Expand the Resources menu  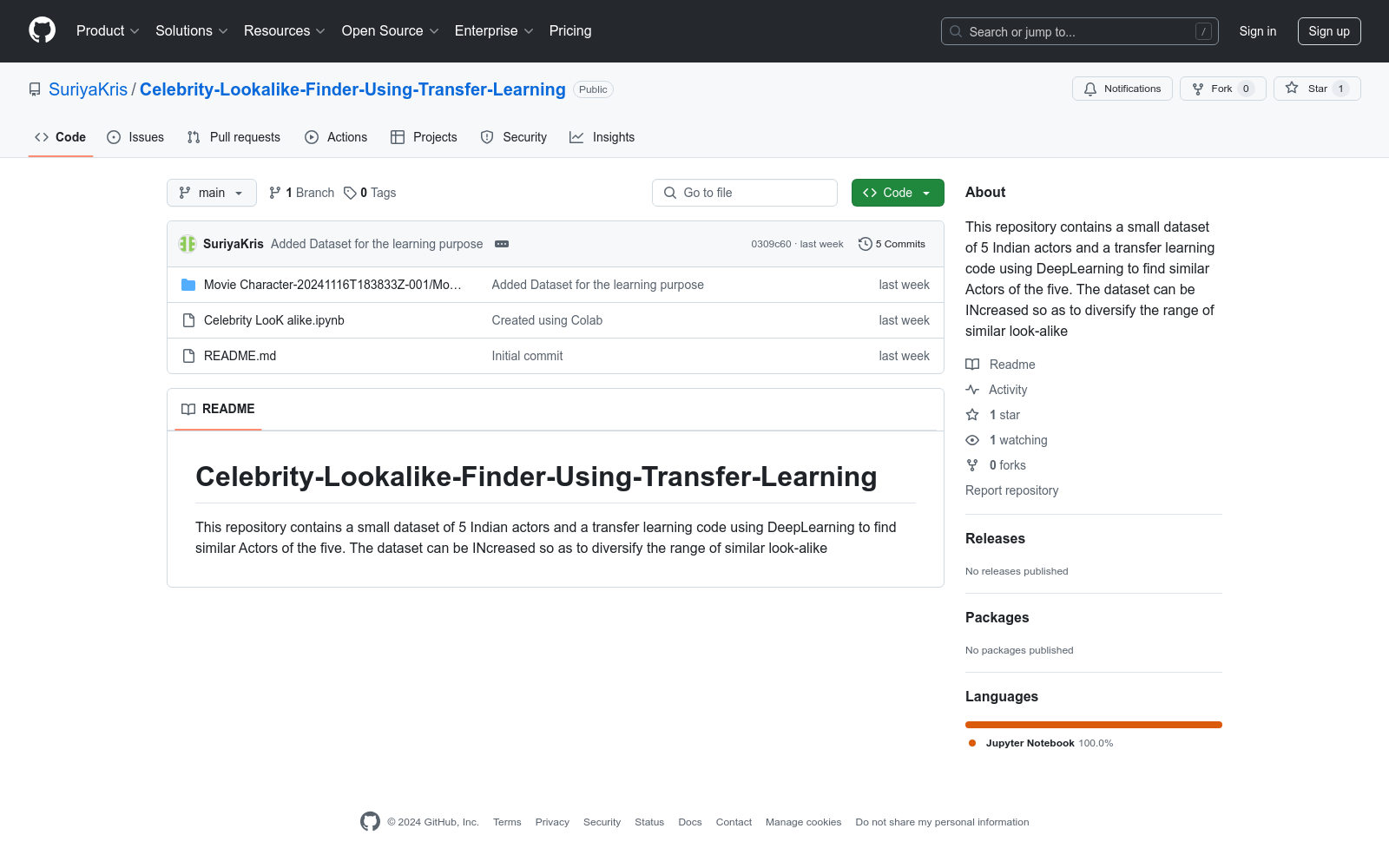click(285, 31)
